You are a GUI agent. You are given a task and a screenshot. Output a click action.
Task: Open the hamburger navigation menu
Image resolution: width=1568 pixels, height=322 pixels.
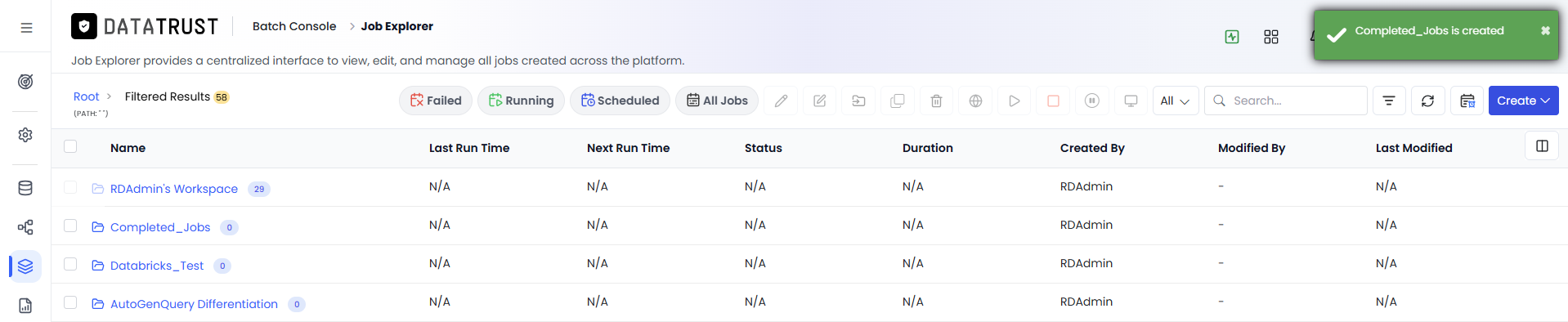point(26,27)
